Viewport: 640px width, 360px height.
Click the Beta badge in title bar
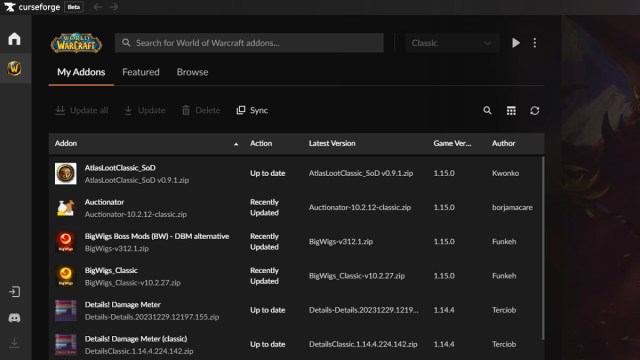click(x=74, y=7)
